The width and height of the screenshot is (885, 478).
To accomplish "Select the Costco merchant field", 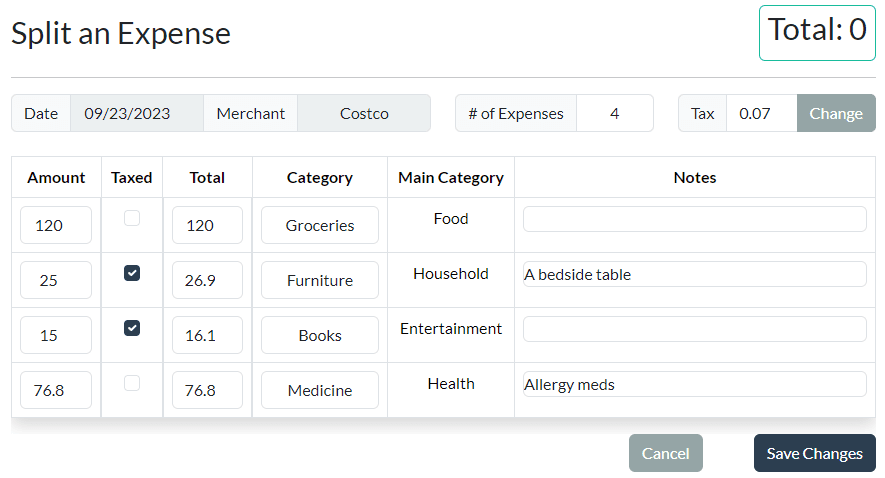I will point(364,113).
